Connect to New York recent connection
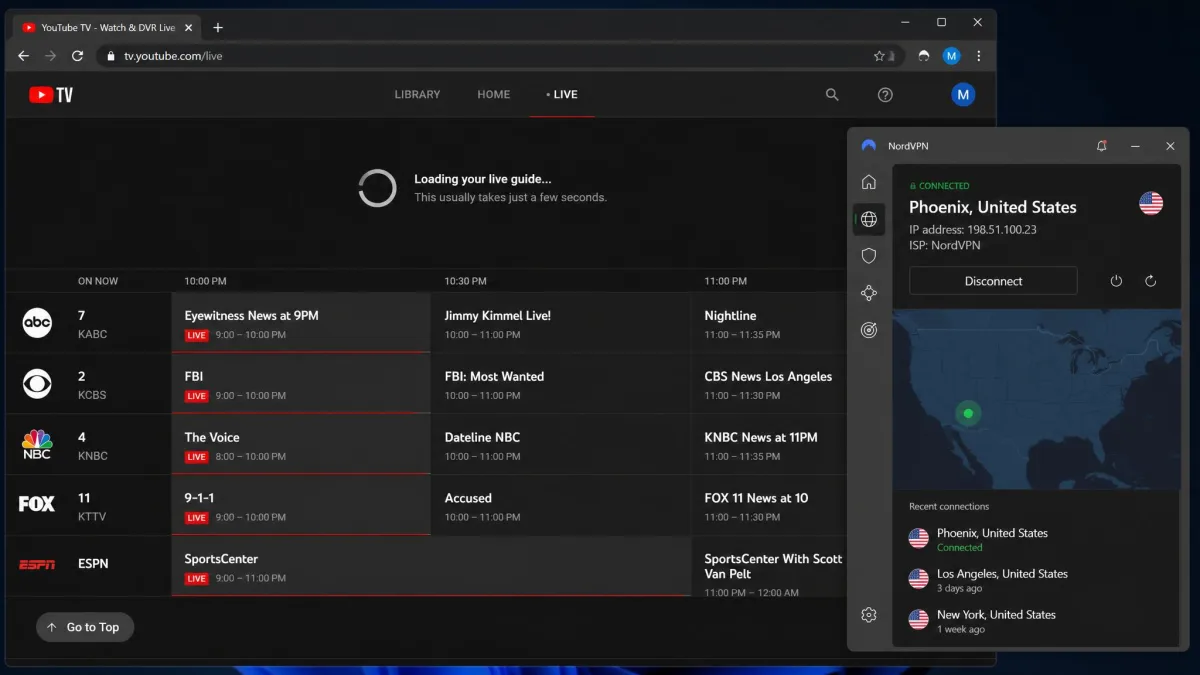 1036,621
